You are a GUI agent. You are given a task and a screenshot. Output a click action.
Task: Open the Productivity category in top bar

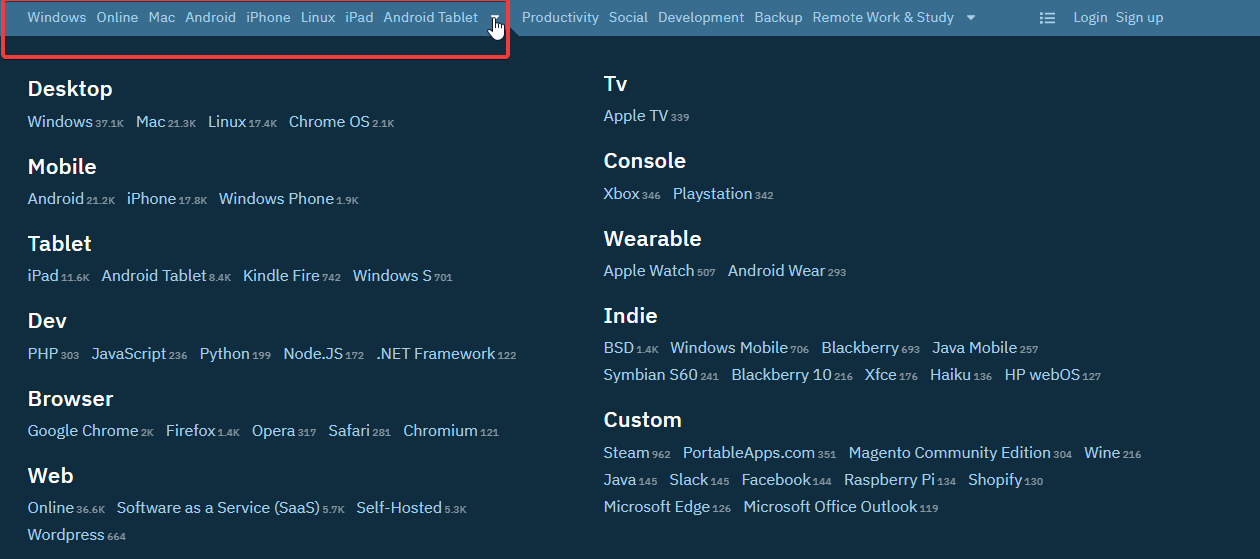(x=560, y=18)
